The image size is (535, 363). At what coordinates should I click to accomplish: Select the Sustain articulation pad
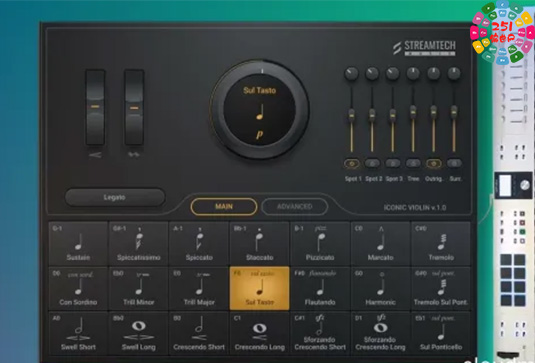(78, 244)
